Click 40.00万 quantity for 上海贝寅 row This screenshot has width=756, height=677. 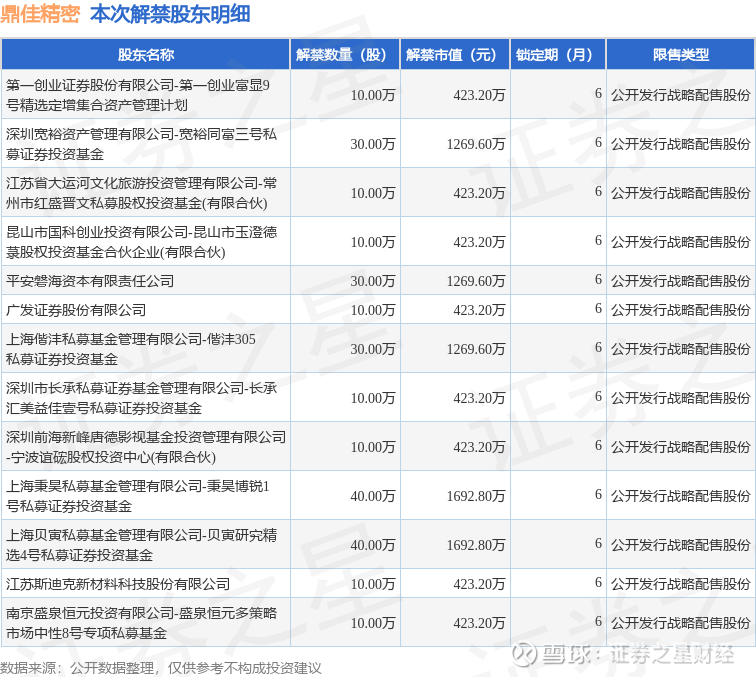tap(373, 545)
